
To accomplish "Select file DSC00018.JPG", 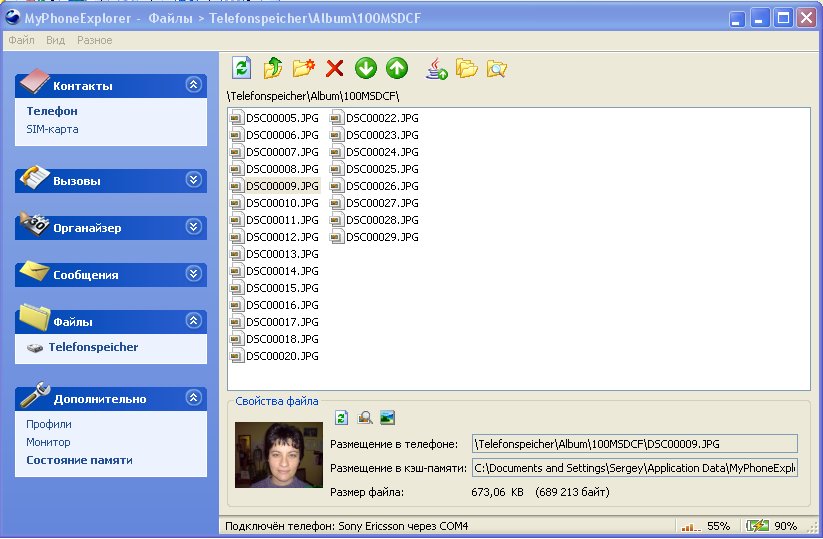I will coord(275,339).
